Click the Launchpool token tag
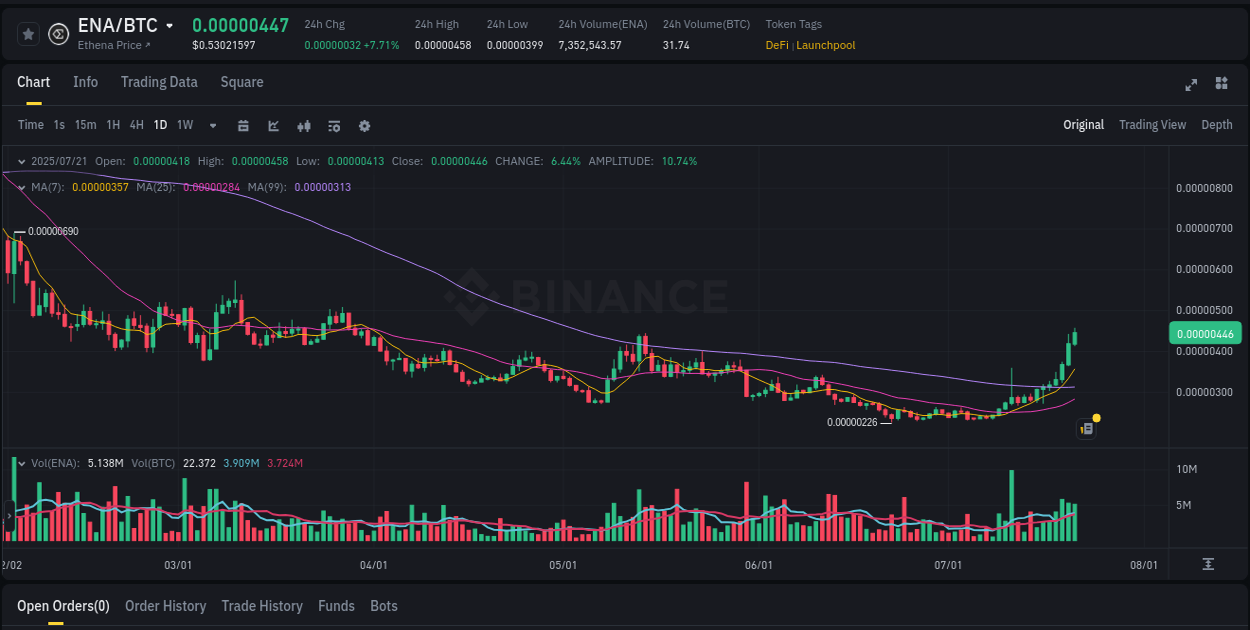Image resolution: width=1250 pixels, height=630 pixels. tap(826, 45)
